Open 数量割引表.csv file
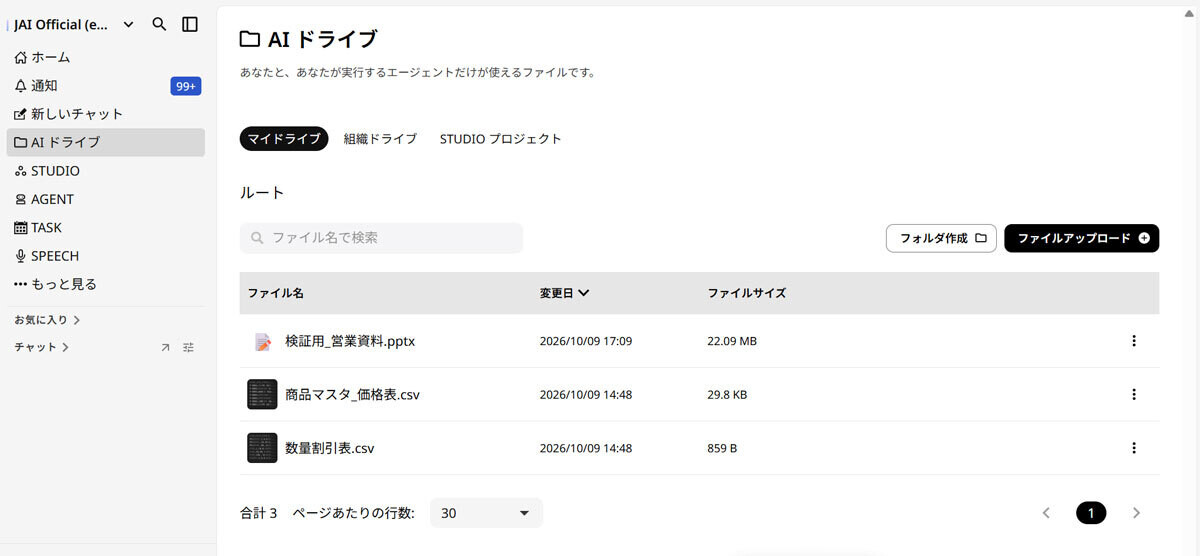 click(x=330, y=448)
